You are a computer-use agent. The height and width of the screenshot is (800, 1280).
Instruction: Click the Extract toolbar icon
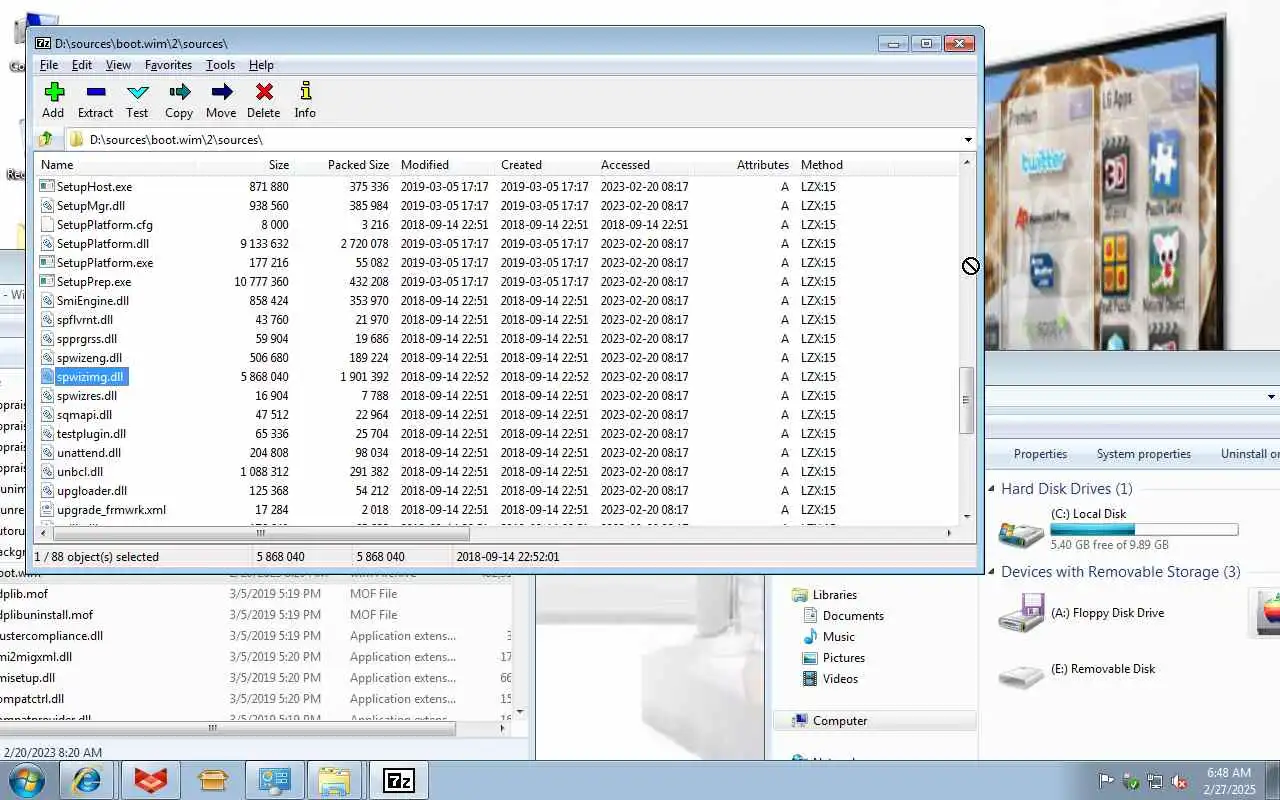click(96, 92)
